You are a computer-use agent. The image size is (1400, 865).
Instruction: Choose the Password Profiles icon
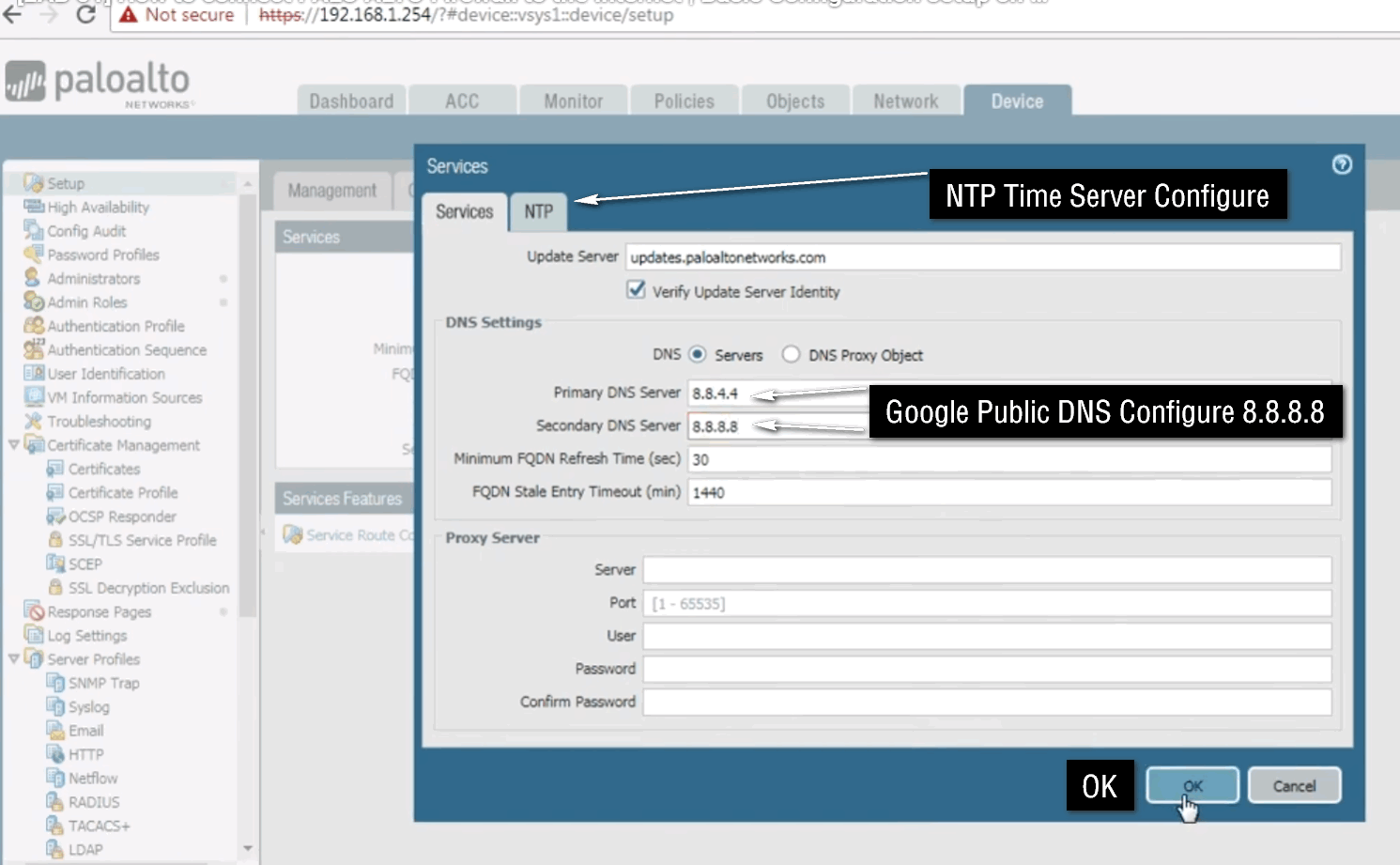pos(34,255)
